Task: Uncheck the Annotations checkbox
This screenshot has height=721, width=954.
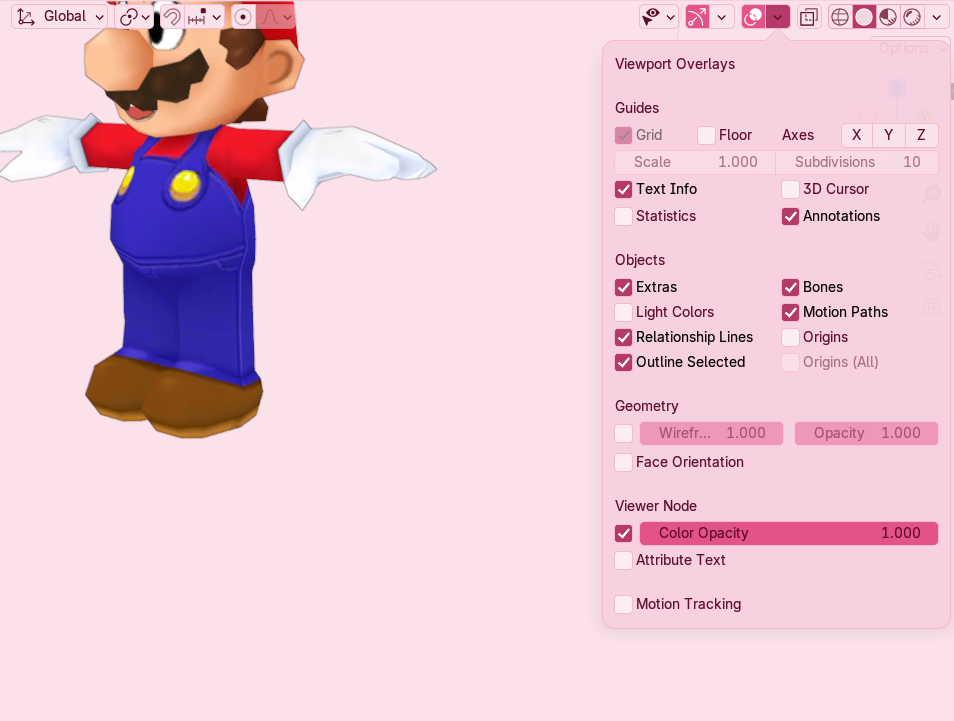Action: click(790, 216)
